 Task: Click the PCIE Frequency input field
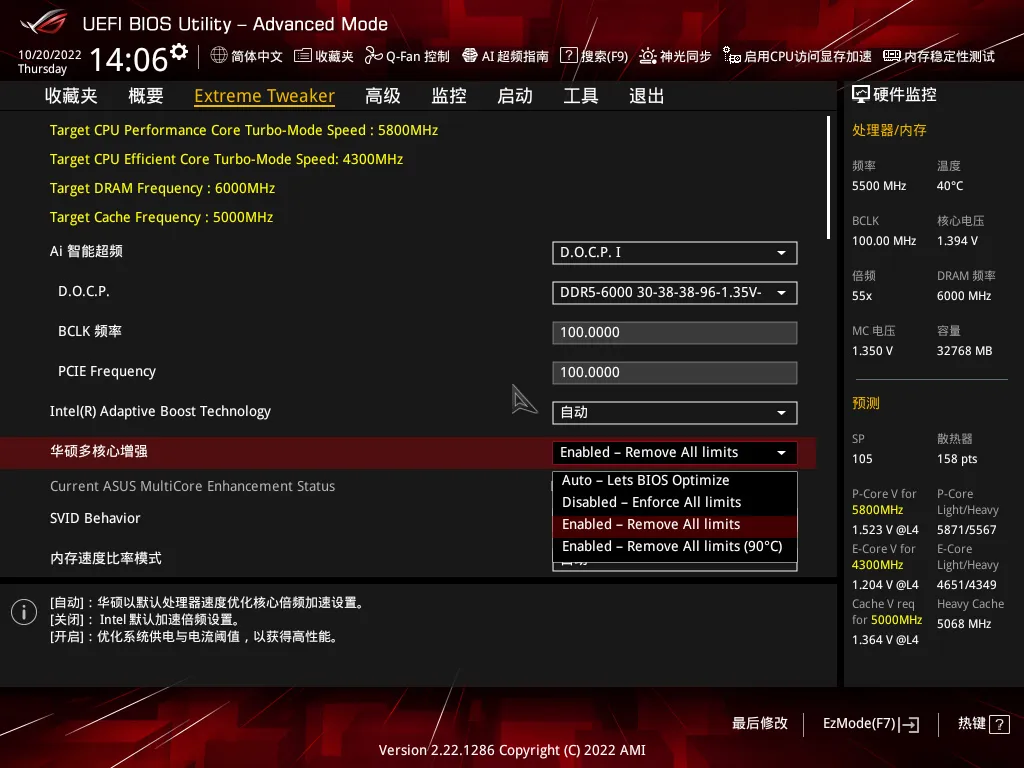675,373
